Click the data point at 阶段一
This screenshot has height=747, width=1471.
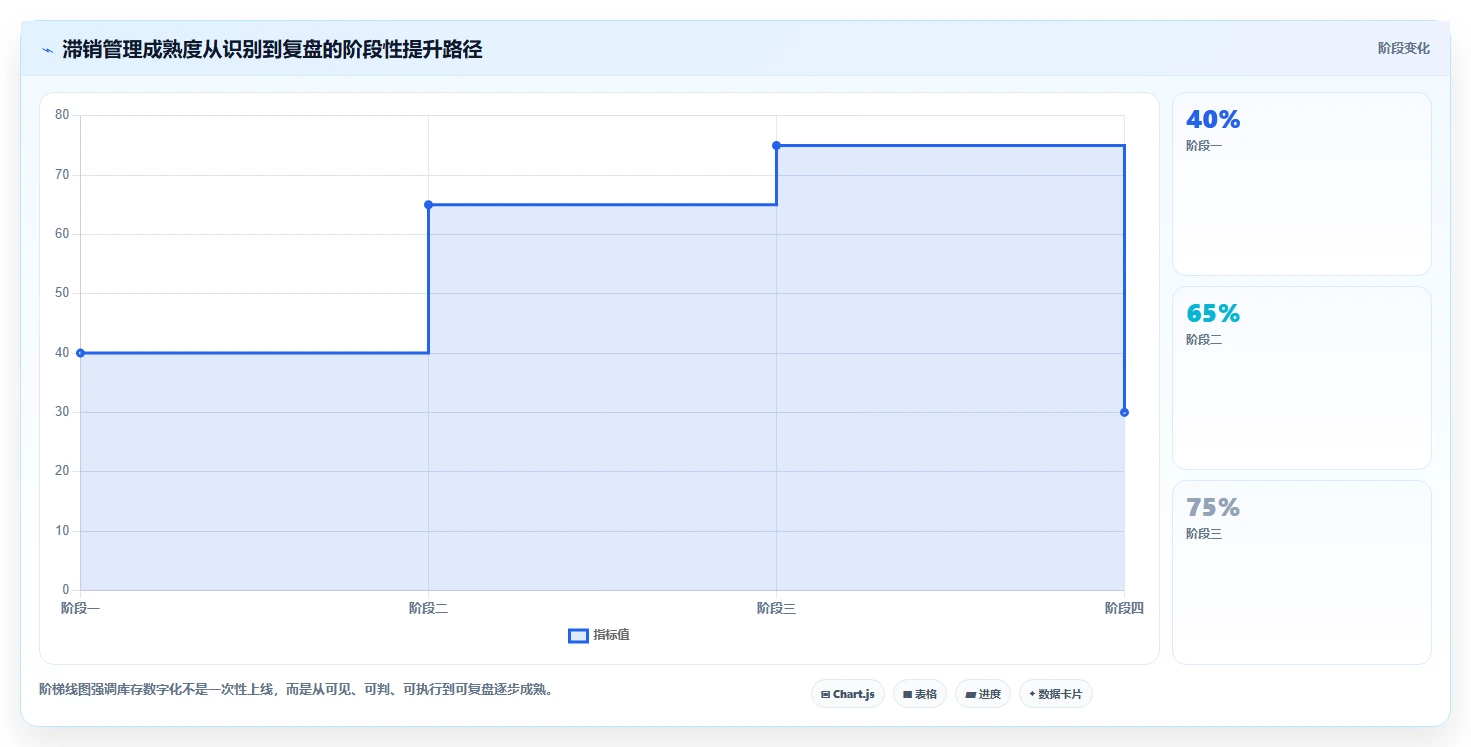(80, 353)
